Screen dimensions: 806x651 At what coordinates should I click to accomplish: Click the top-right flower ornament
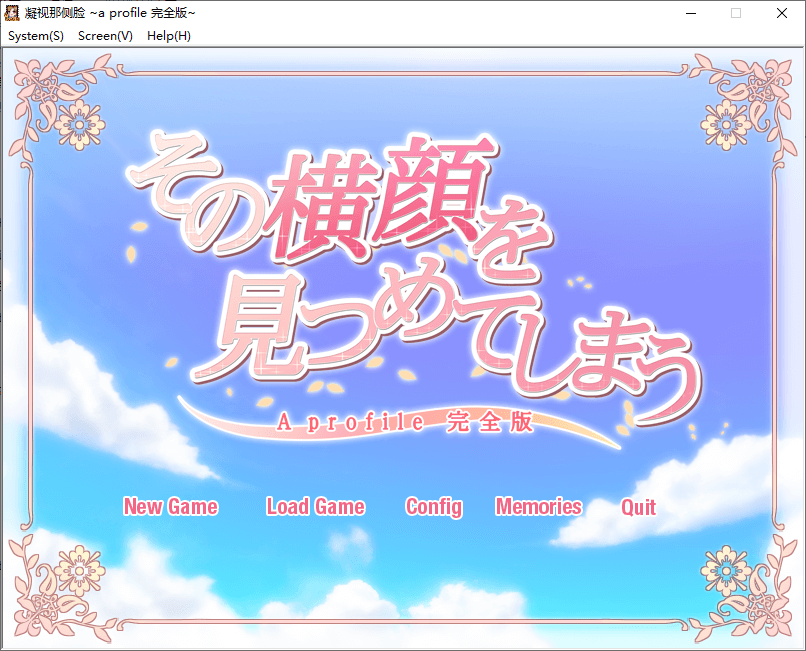[727, 124]
